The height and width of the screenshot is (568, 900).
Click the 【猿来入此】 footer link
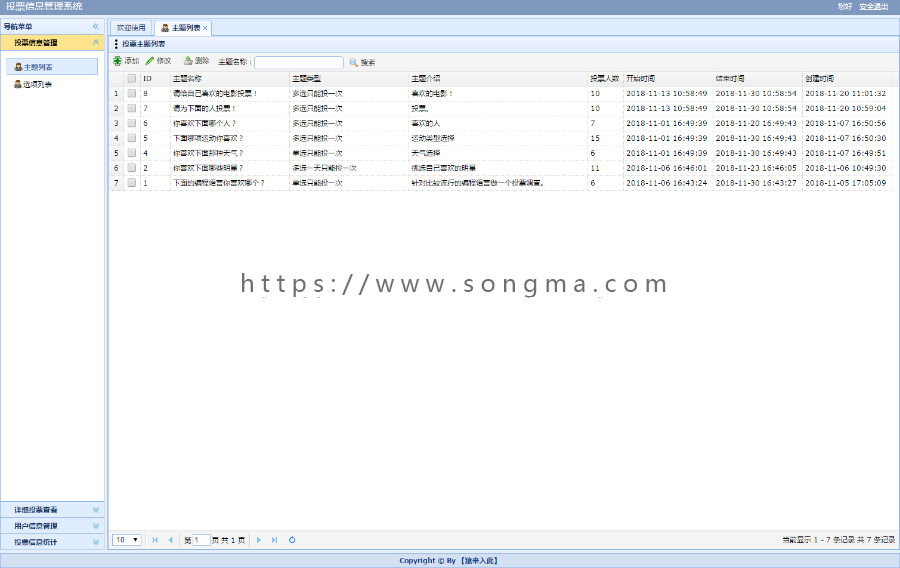[479, 561]
